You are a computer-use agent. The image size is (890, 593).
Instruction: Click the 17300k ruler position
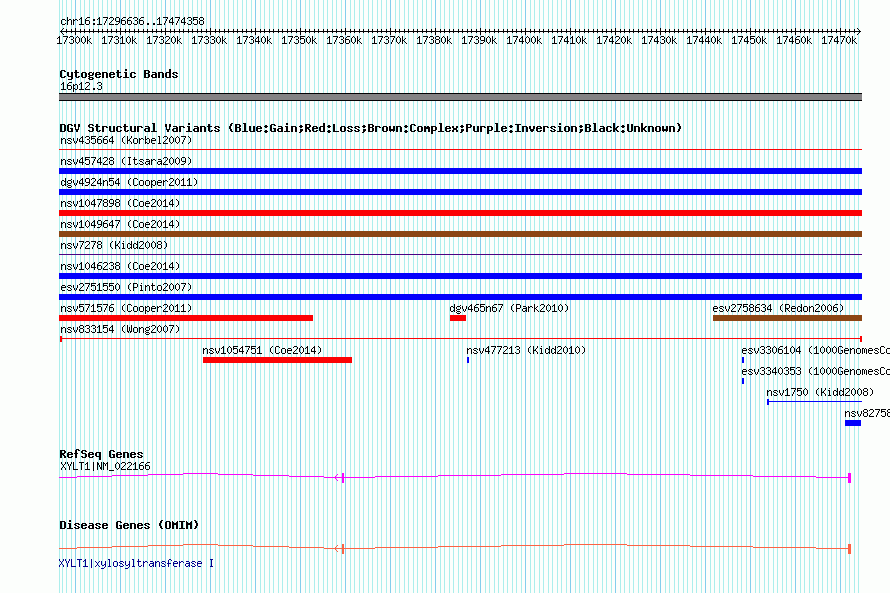point(74,40)
